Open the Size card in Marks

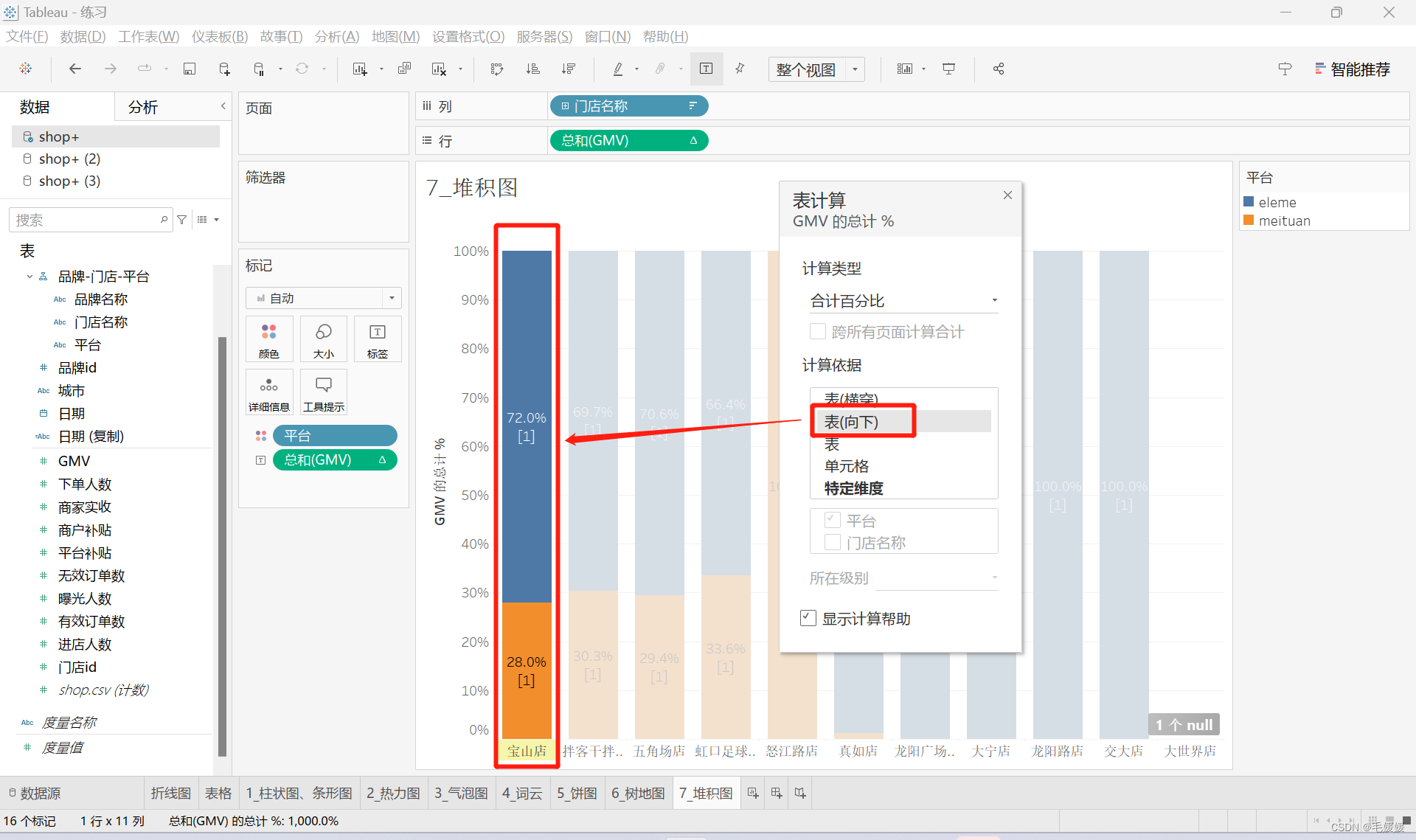click(x=324, y=339)
